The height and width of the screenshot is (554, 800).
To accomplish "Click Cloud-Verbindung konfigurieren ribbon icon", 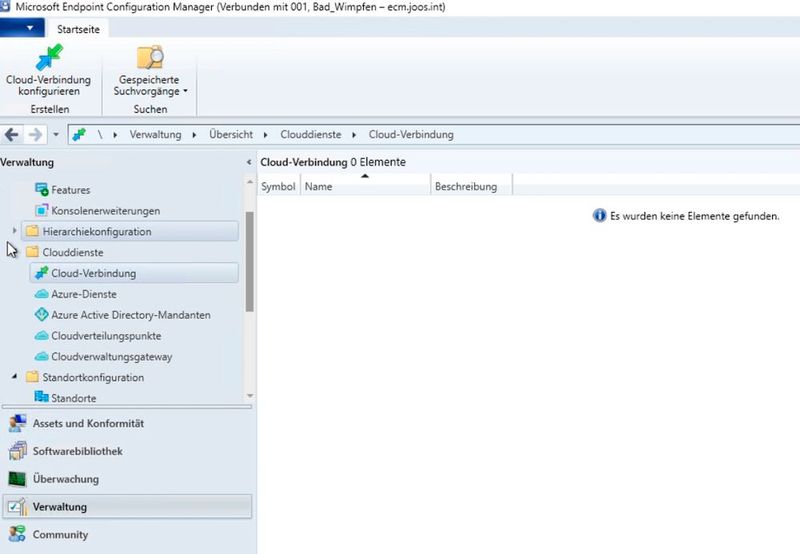I will point(49,57).
